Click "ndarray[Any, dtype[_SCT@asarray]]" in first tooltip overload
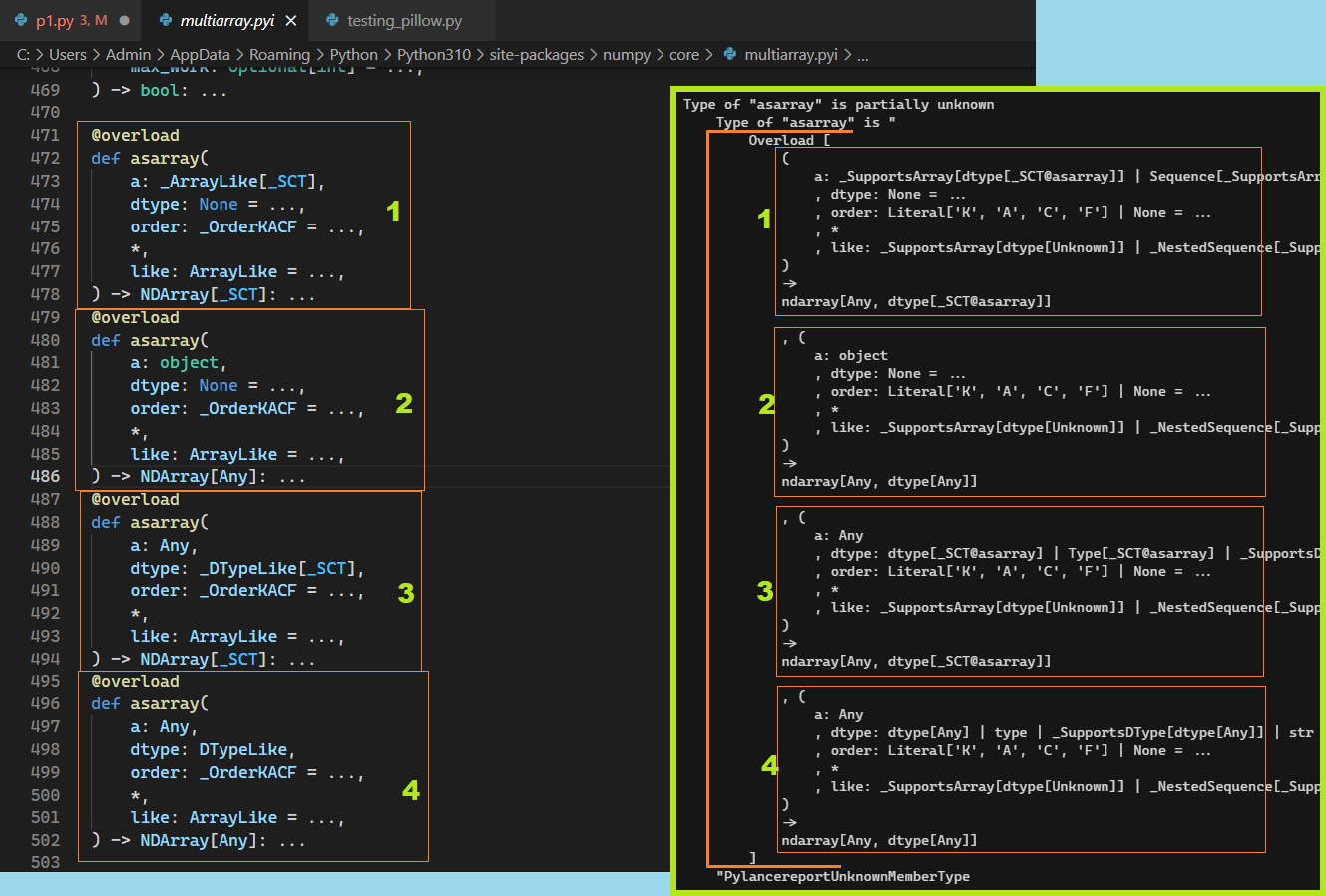 click(916, 301)
